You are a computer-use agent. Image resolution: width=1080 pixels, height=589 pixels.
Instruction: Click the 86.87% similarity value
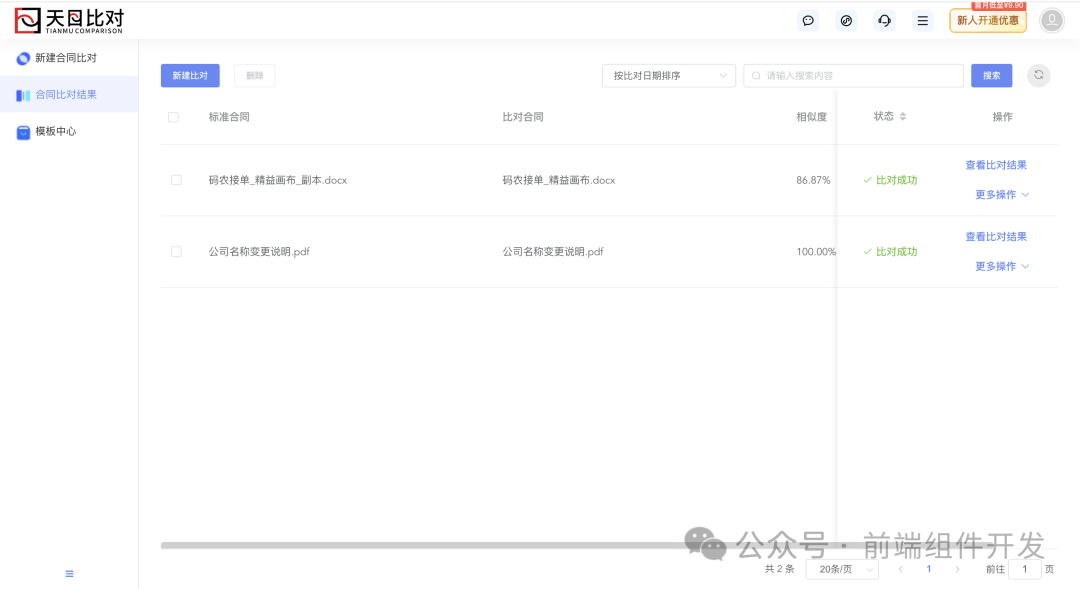click(813, 180)
